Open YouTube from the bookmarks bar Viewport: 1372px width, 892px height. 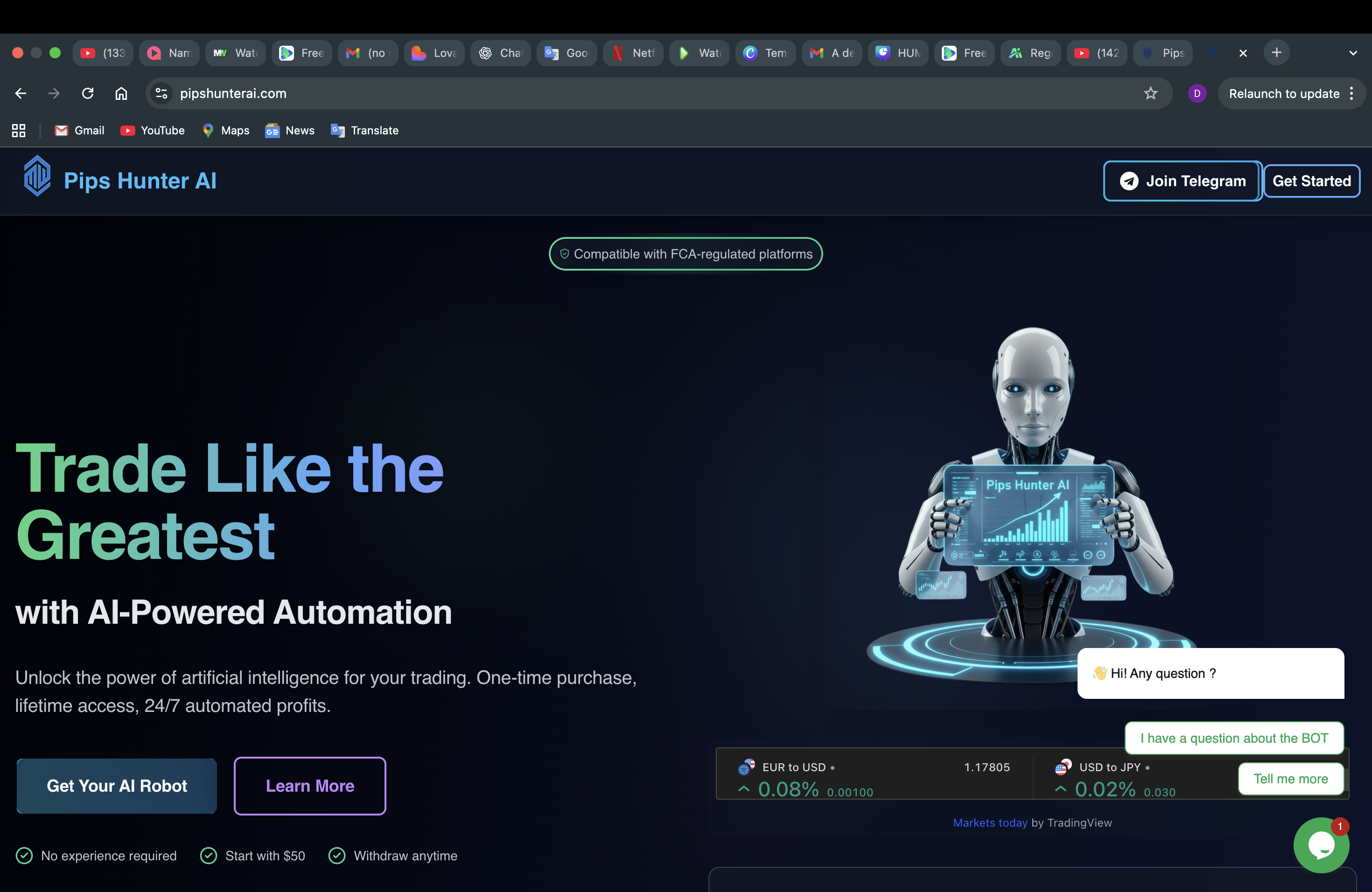coord(152,130)
